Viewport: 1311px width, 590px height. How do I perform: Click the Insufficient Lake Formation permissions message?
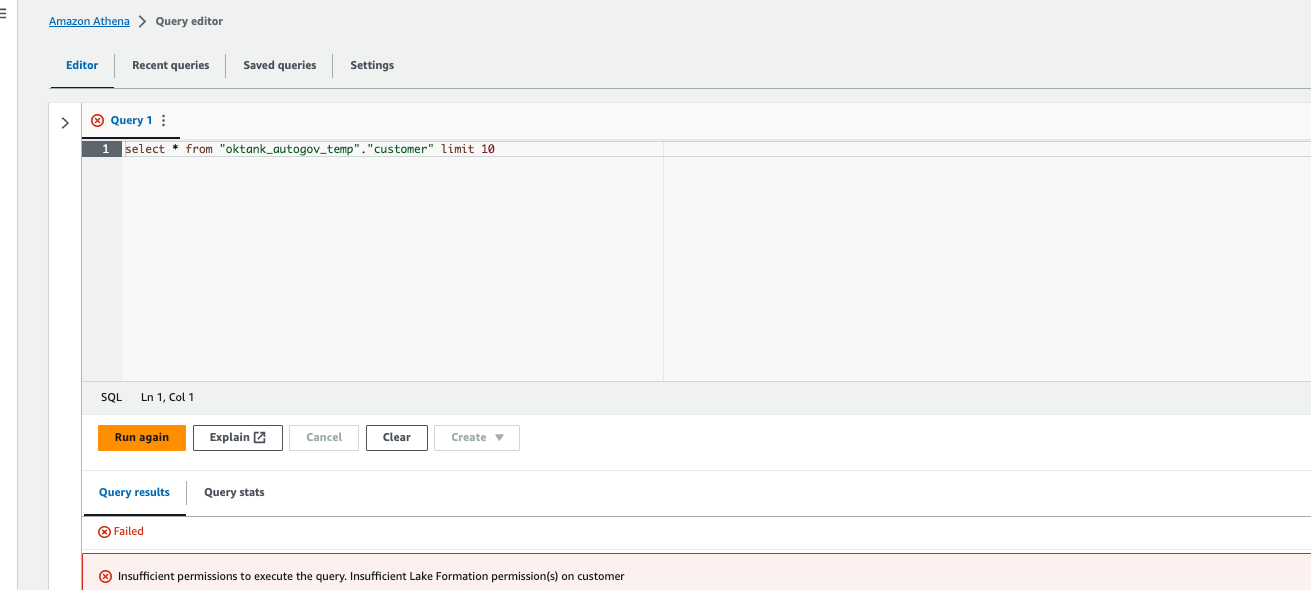[371, 576]
